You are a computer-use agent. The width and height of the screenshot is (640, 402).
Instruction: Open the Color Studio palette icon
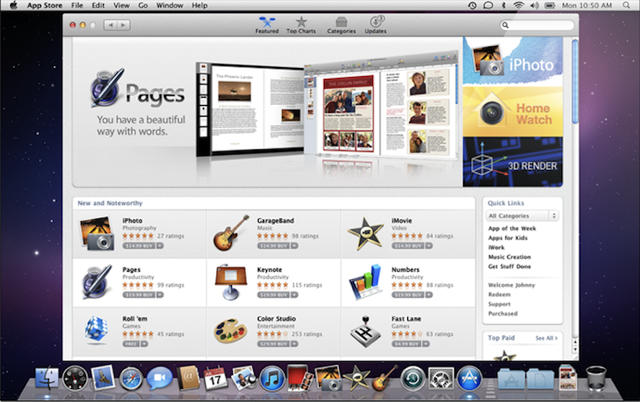[x=231, y=332]
